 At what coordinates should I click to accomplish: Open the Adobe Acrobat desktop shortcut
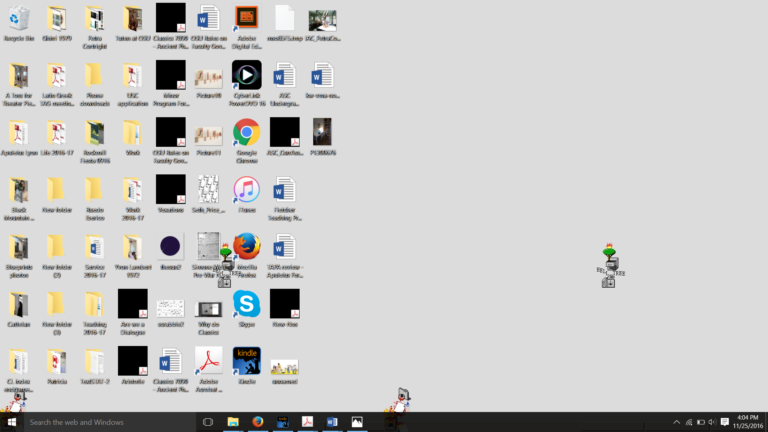click(x=208, y=362)
